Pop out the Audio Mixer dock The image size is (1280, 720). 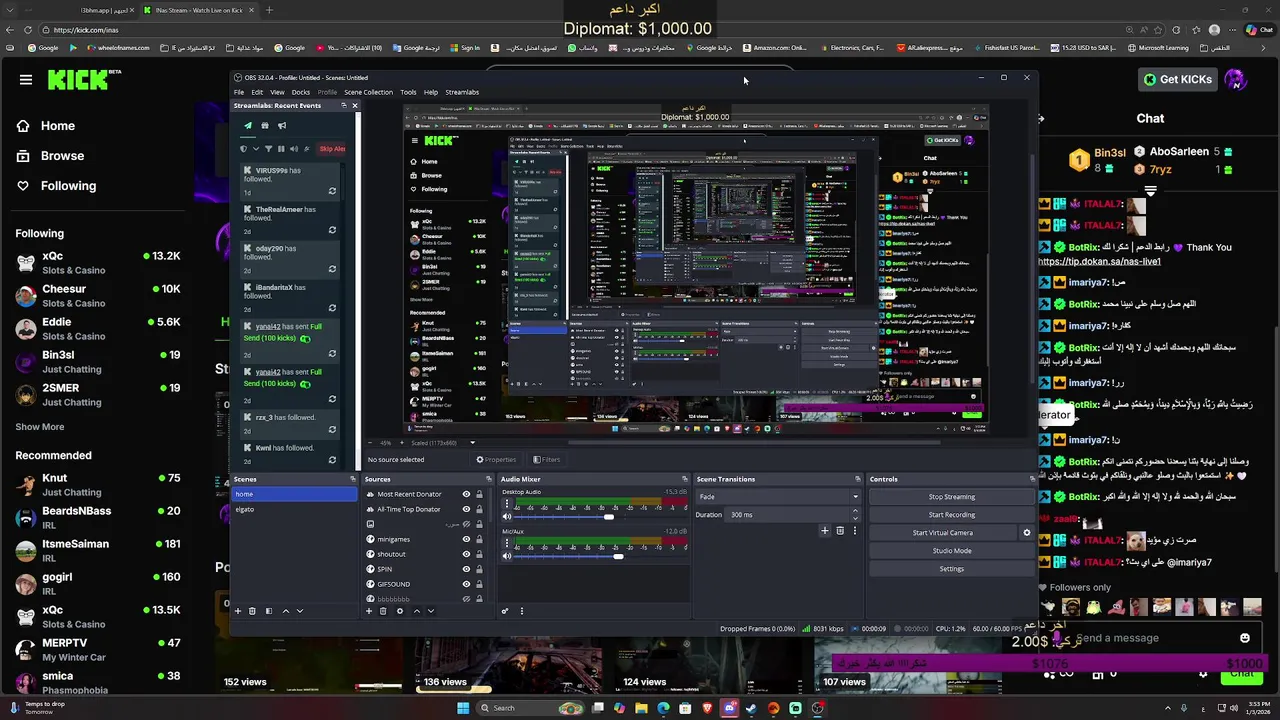(685, 479)
